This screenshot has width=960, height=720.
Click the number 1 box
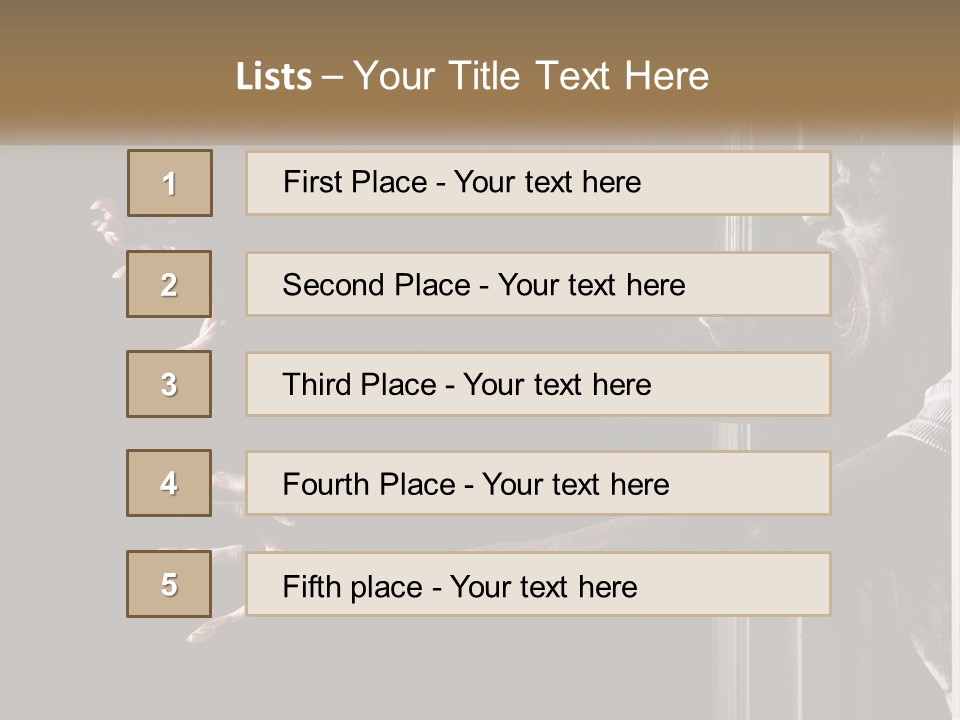pyautogui.click(x=169, y=183)
